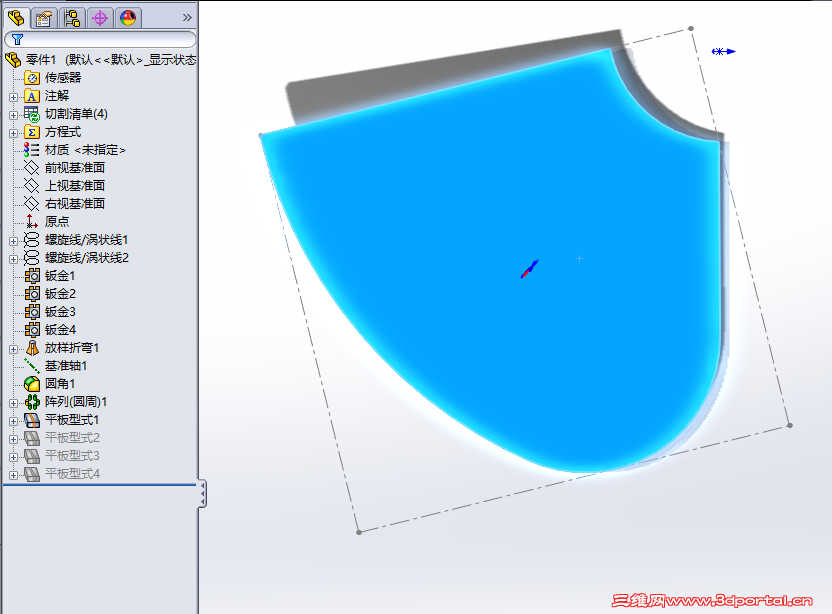Click the bottom-left bounding box corner point
This screenshot has width=832, height=614.
tap(359, 532)
